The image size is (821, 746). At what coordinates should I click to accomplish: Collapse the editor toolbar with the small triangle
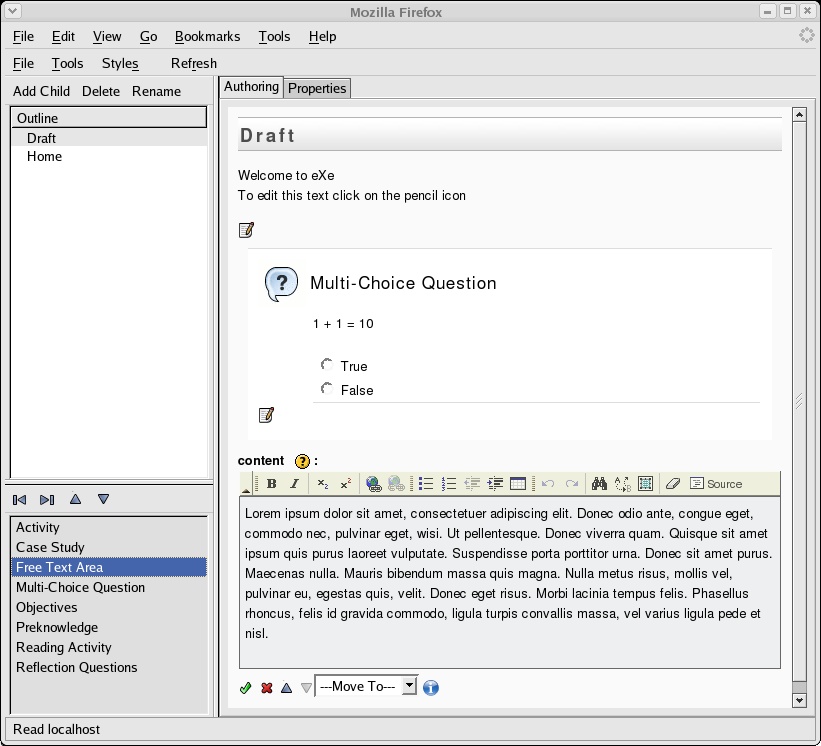246,490
